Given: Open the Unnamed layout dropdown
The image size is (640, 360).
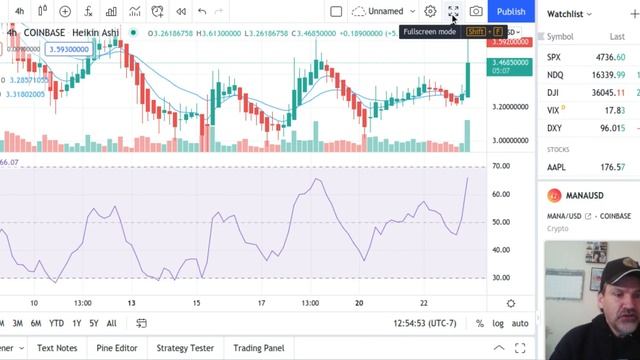Looking at the screenshot, I should pyautogui.click(x=384, y=11).
